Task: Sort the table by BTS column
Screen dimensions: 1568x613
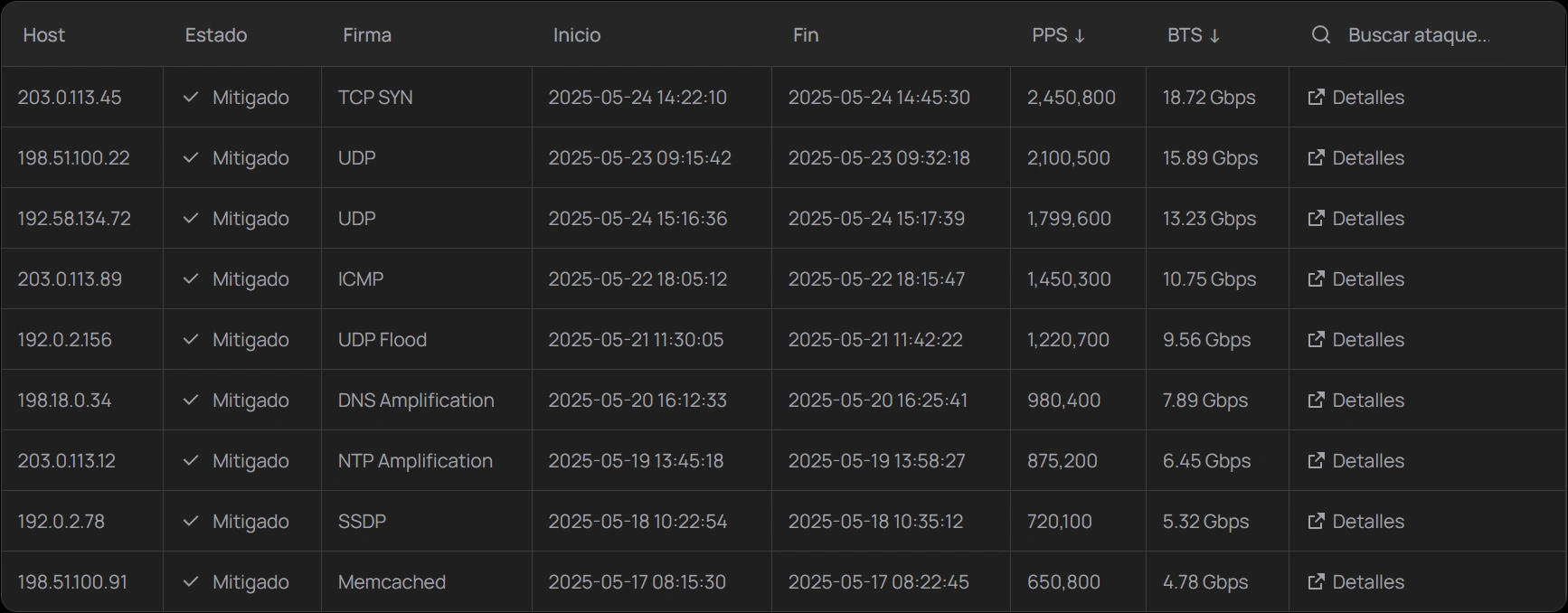Action: (x=1185, y=35)
